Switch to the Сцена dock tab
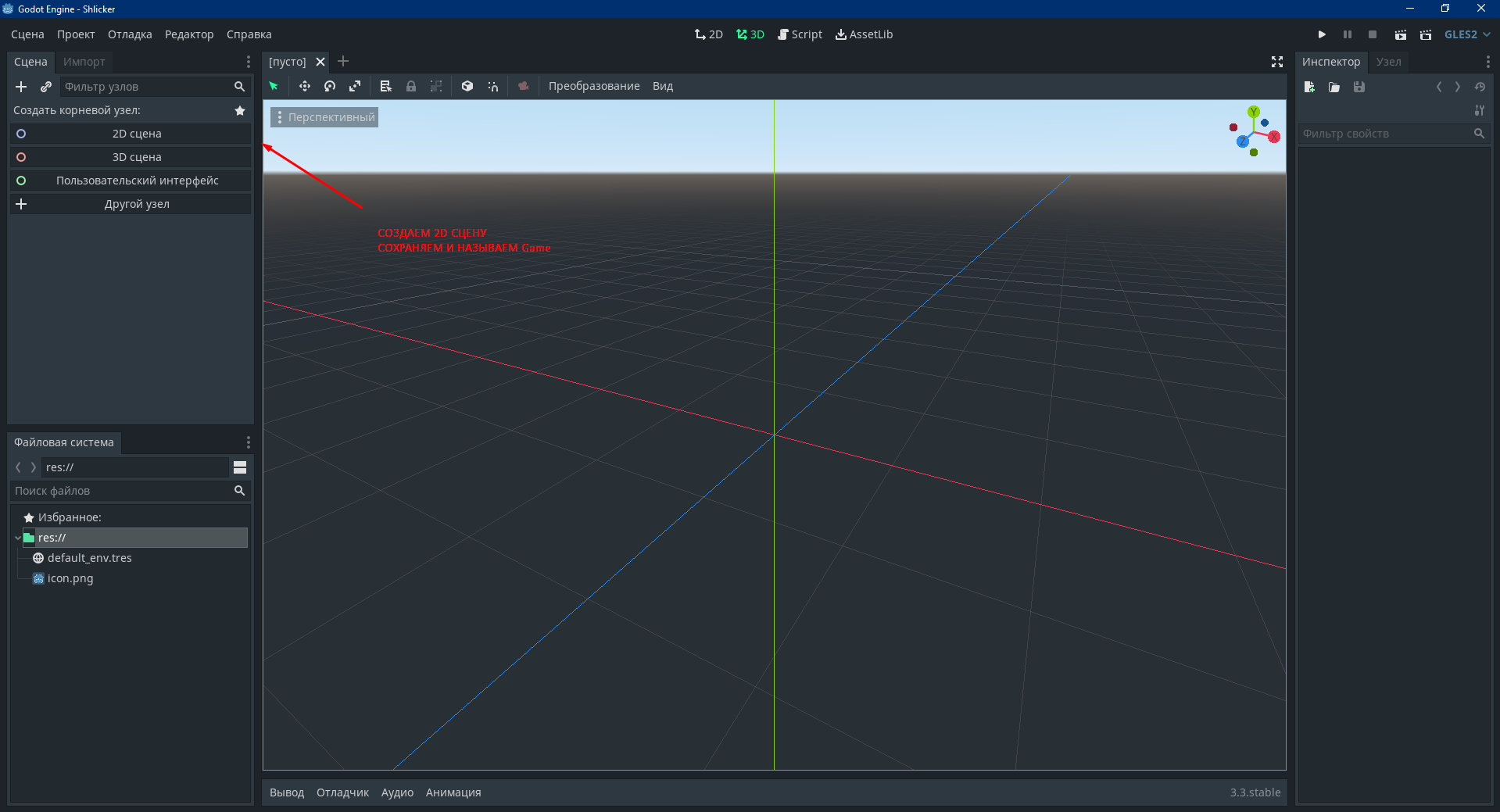The image size is (1500, 812). 30,62
